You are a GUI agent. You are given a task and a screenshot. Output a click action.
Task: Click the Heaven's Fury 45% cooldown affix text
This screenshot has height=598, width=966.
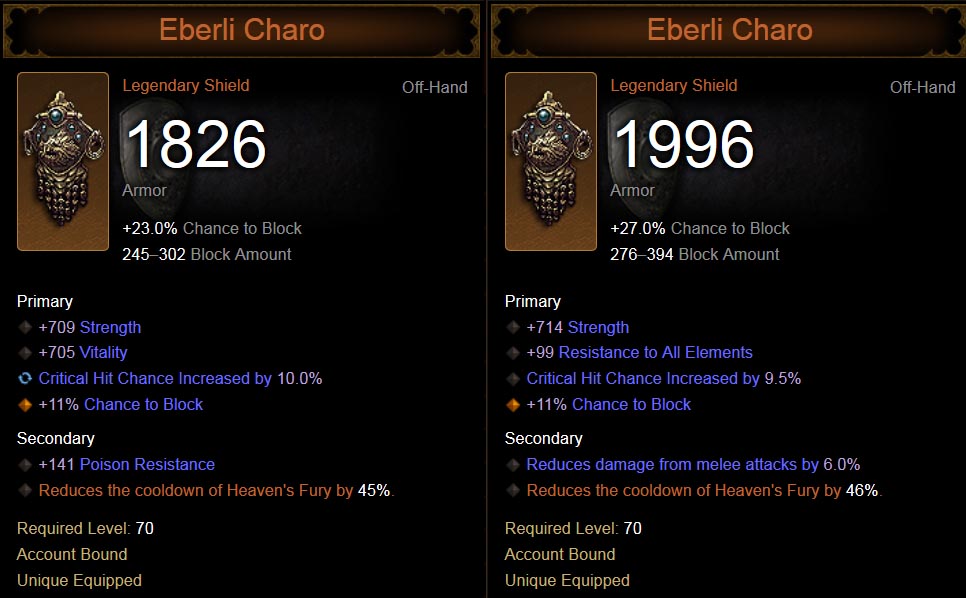click(x=215, y=491)
